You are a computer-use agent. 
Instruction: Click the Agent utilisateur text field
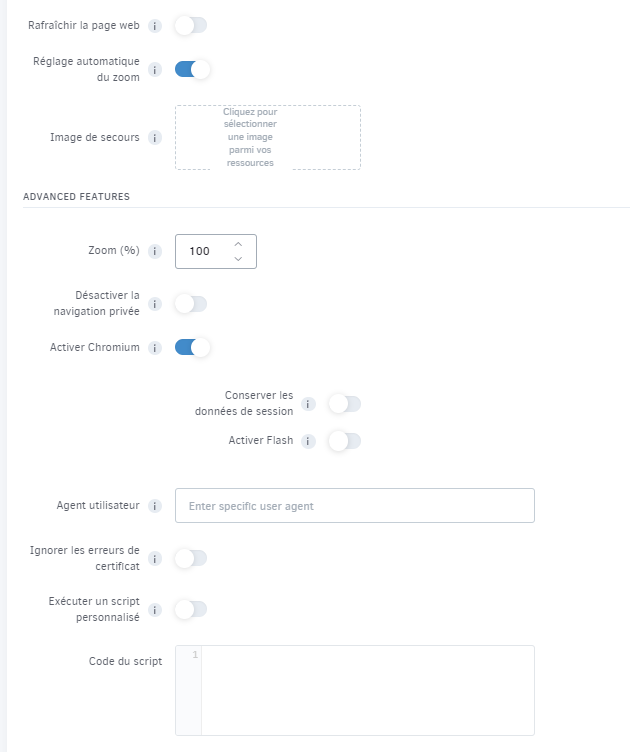[x=355, y=505]
